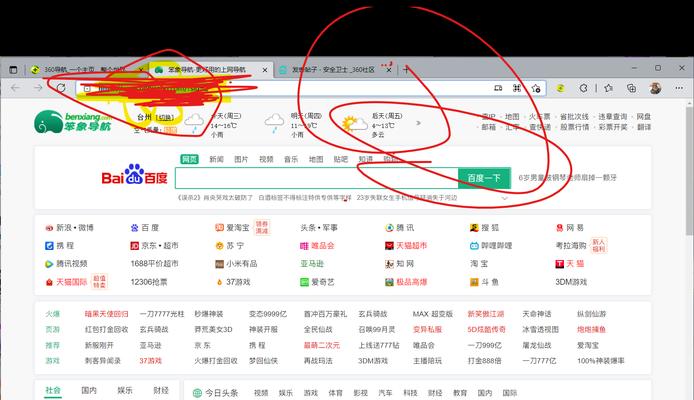This screenshot has width=694, height=400.
Task: Open the 头条·军事 site link
Action: pos(319,227)
